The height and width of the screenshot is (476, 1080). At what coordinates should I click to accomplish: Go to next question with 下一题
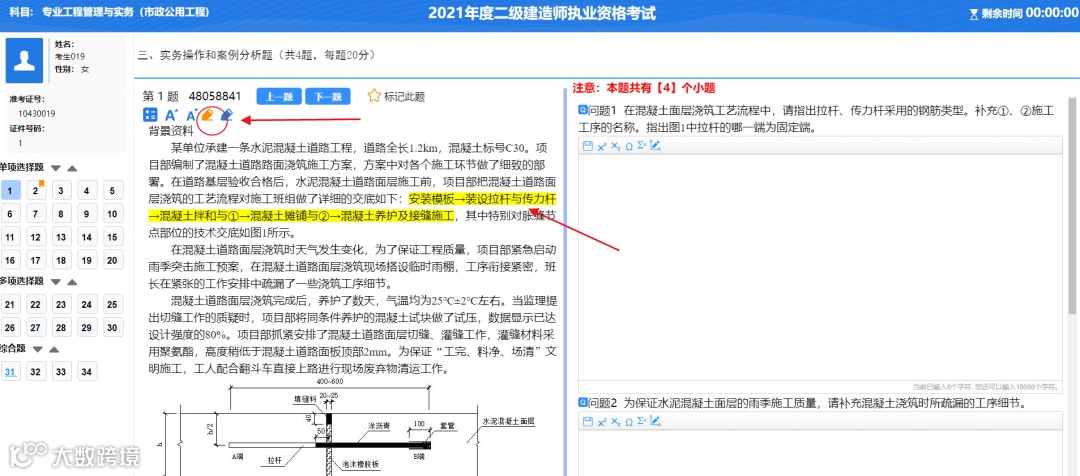(x=328, y=96)
